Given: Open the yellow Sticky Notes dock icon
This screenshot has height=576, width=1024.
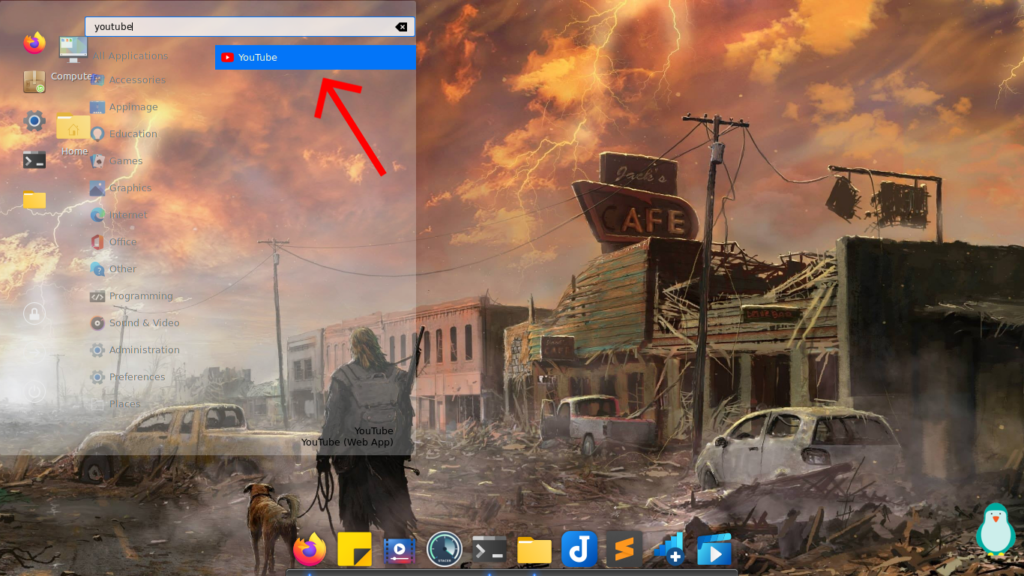Looking at the screenshot, I should pos(355,550).
